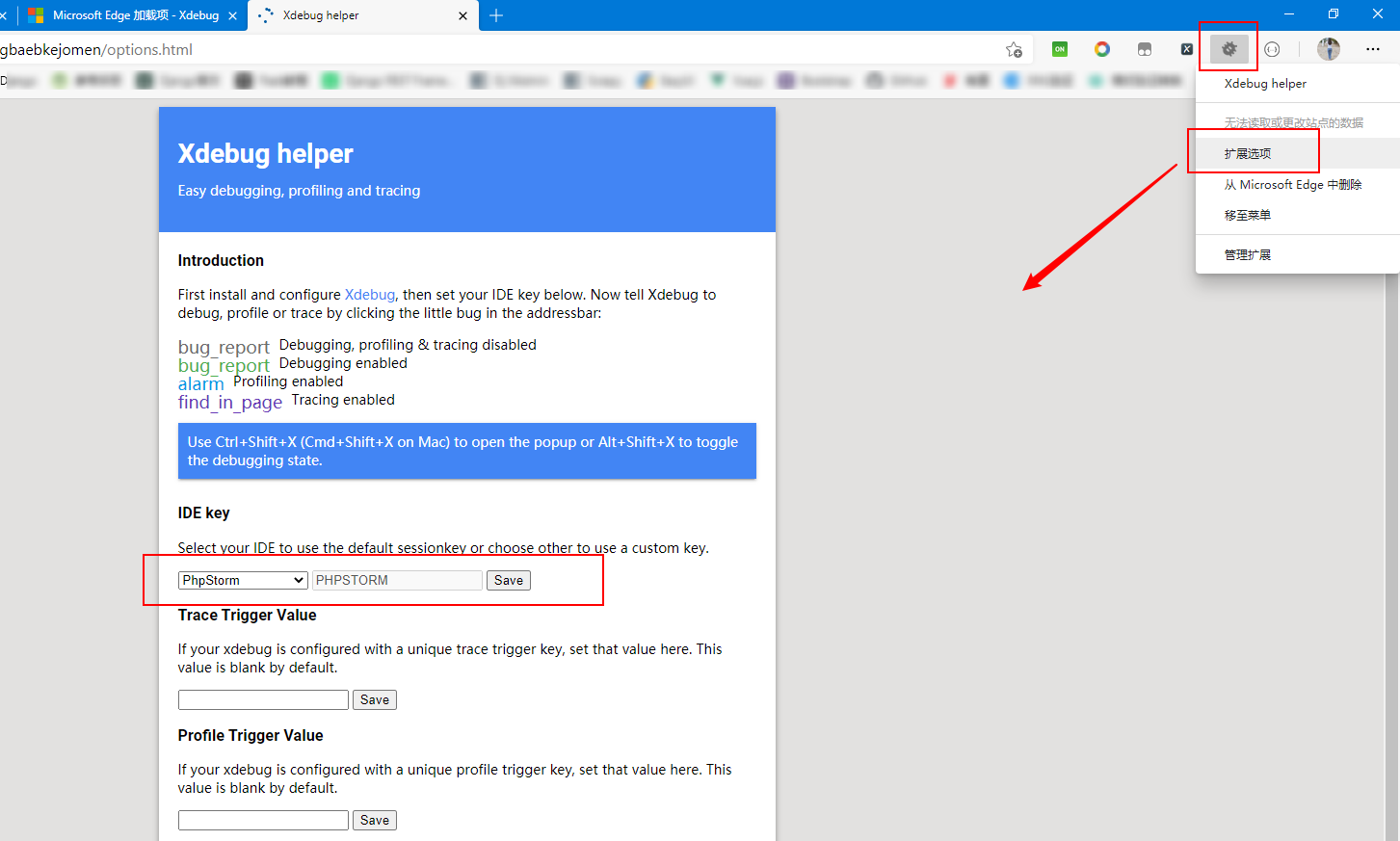Viewport: 1400px width, 841px height.
Task: Add this page to favorites star icon
Action: pyautogui.click(x=1014, y=49)
